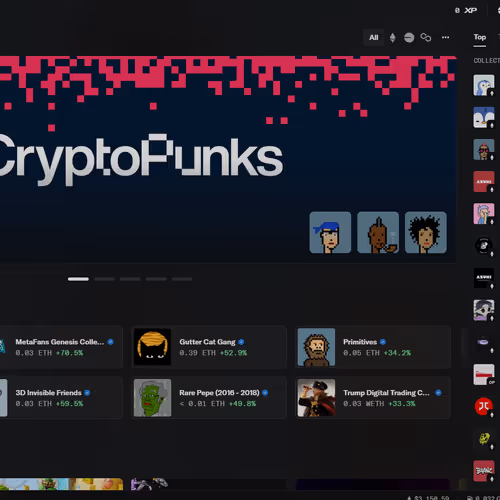The image size is (500, 500).
Task: Click the Gutter Cat Gang cat avatar
Action: [x=152, y=347]
